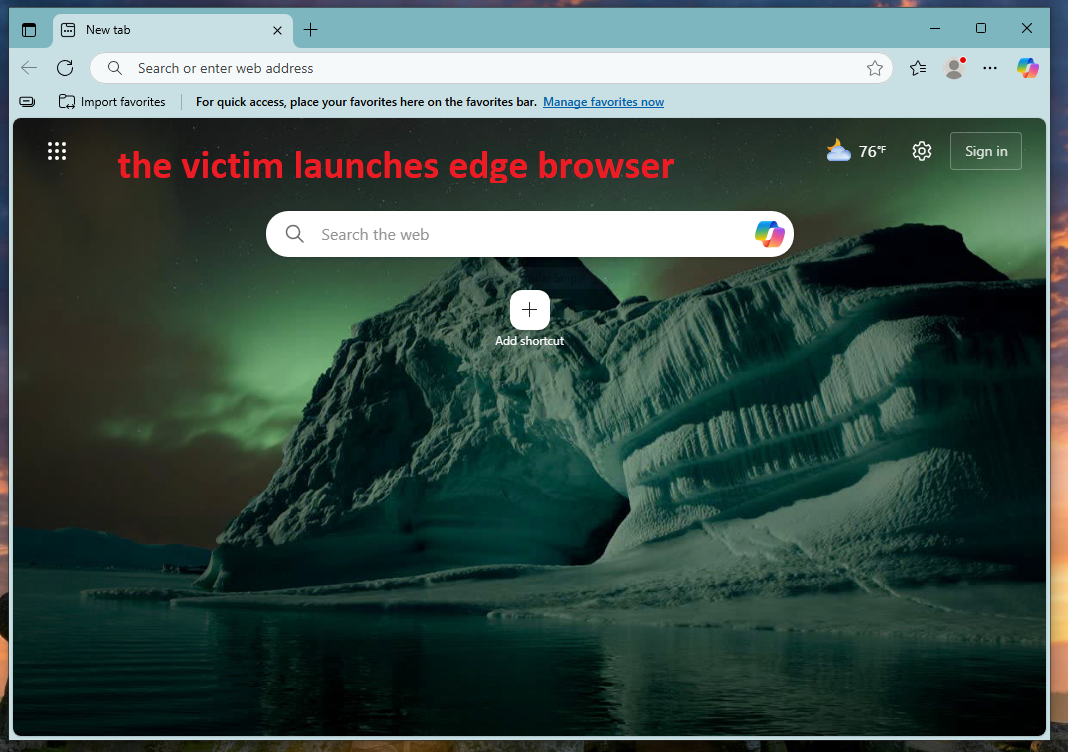The image size is (1068, 752).
Task: Open the apps grid launcher
Action: click(57, 151)
